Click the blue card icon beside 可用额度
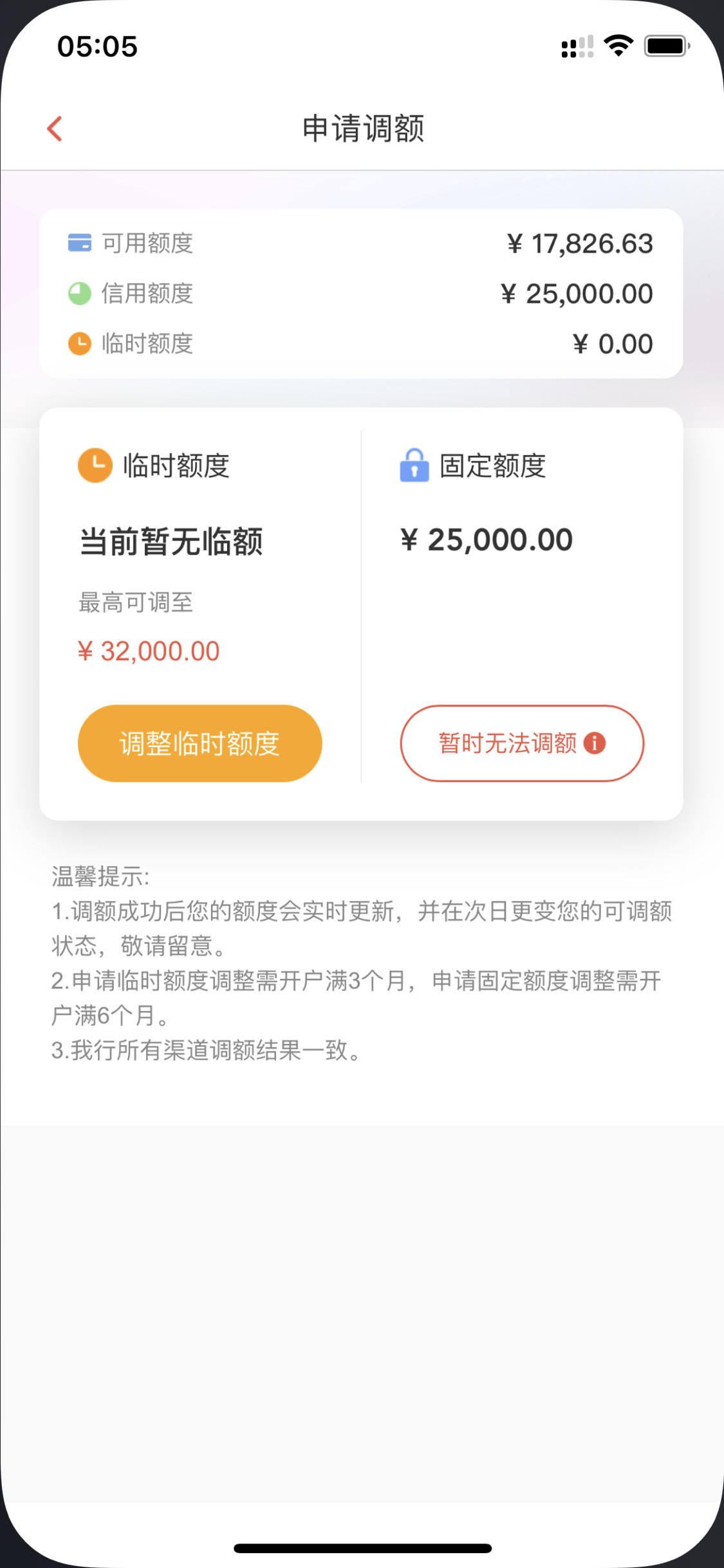Image resolution: width=724 pixels, height=1568 pixels. pos(80,243)
